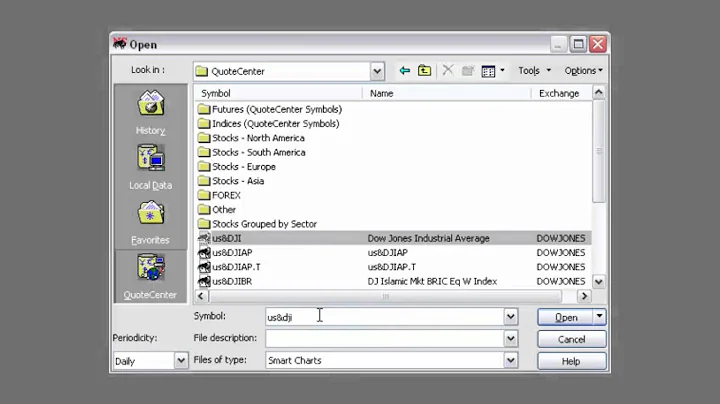The height and width of the screenshot is (404, 720).
Task: Select the us&DJIAP symbol row
Action: coord(394,252)
